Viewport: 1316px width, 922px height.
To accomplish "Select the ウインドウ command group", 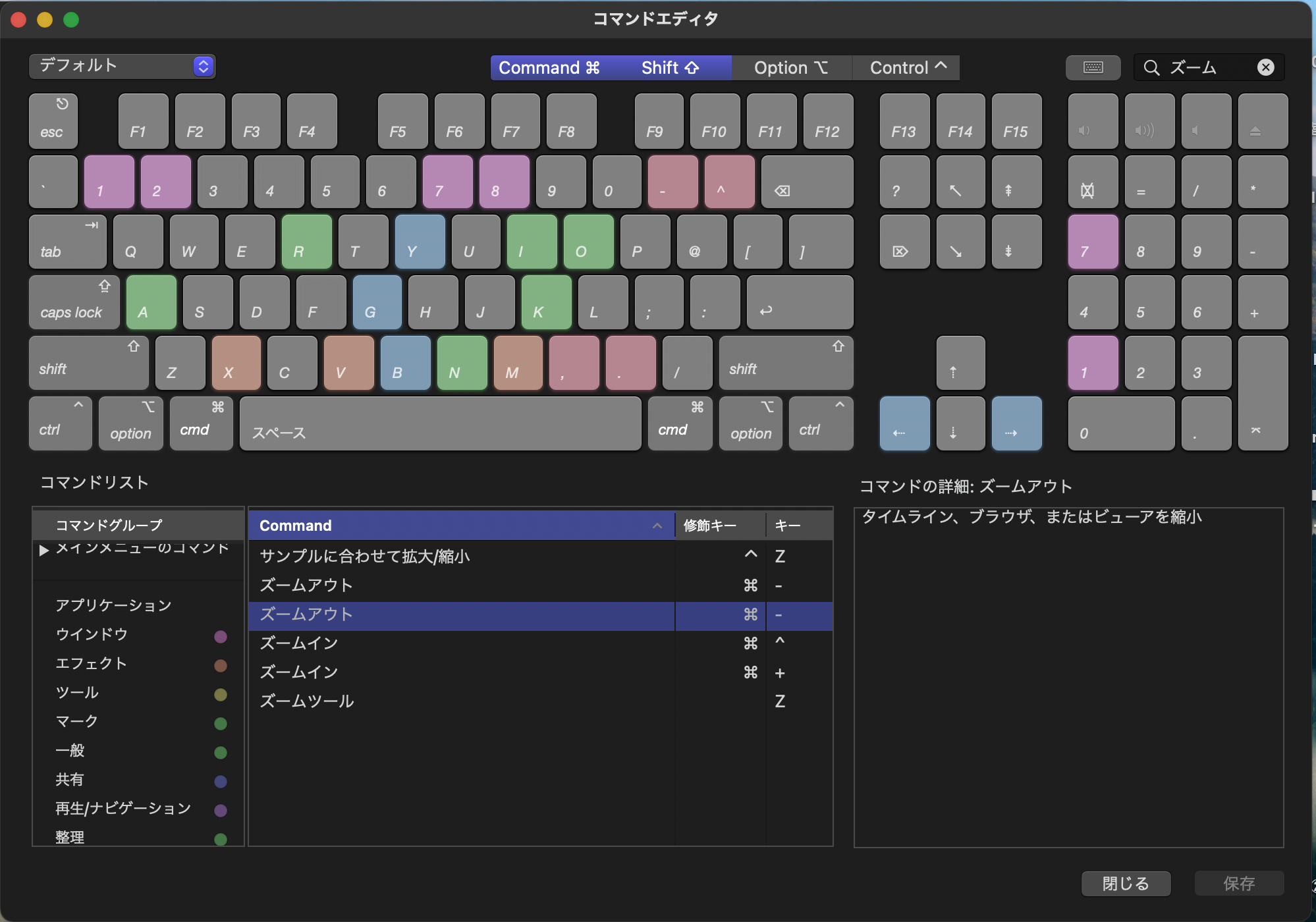I will tap(92, 634).
